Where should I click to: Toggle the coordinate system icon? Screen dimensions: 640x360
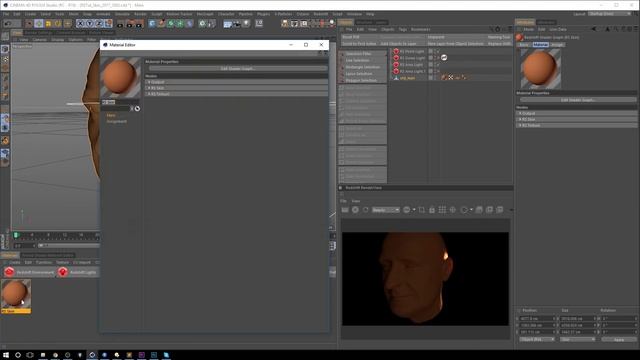[x=108, y=24]
